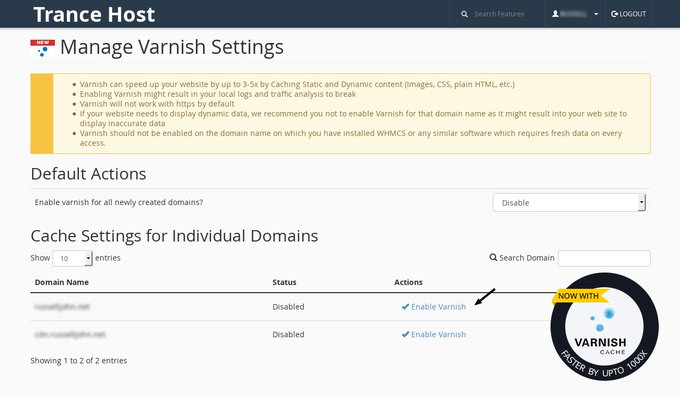This screenshot has height=396, width=680.
Task: Open the Show entries count dropdown
Action: [72, 258]
